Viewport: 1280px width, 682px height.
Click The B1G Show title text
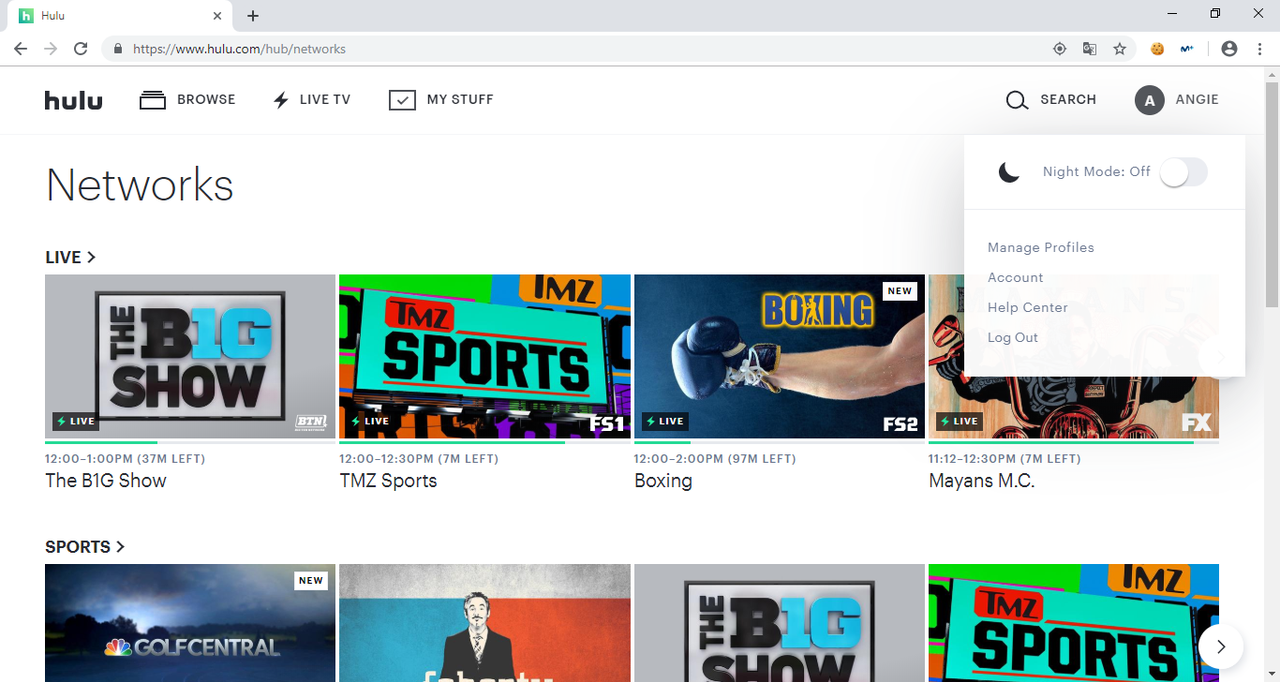(106, 481)
